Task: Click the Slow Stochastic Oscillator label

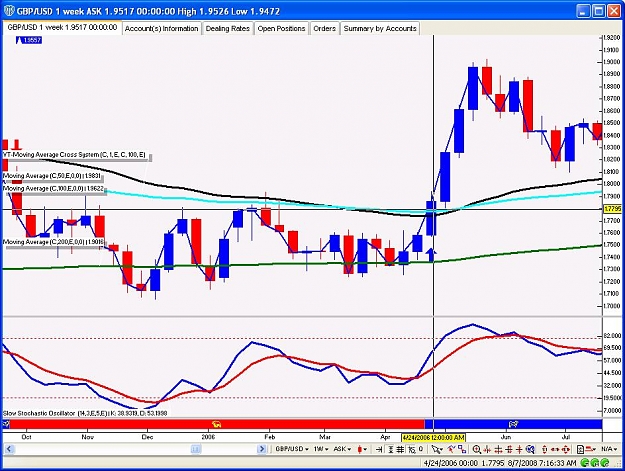Action: (85, 414)
